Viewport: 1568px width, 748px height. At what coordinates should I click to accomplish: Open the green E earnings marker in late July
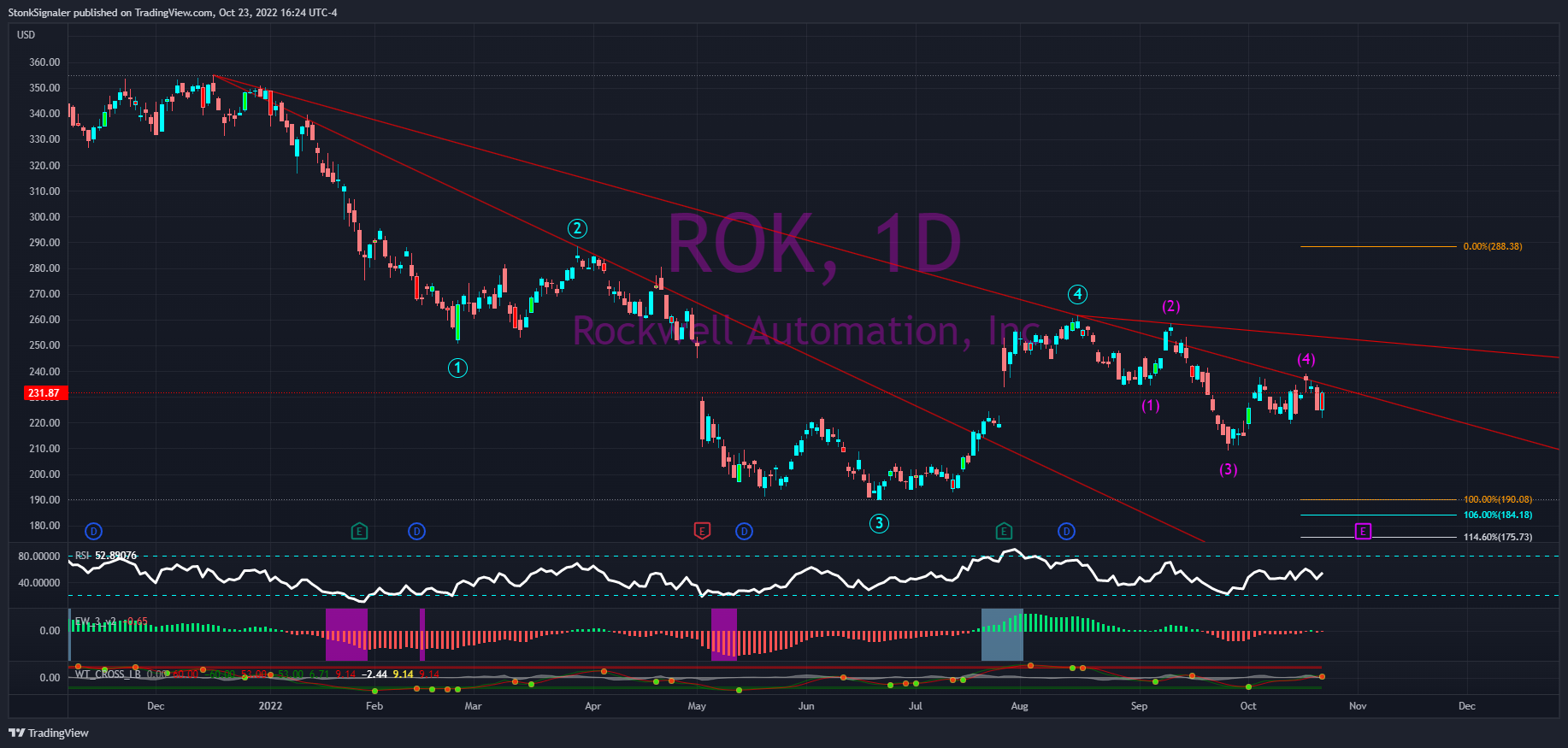point(1004,532)
